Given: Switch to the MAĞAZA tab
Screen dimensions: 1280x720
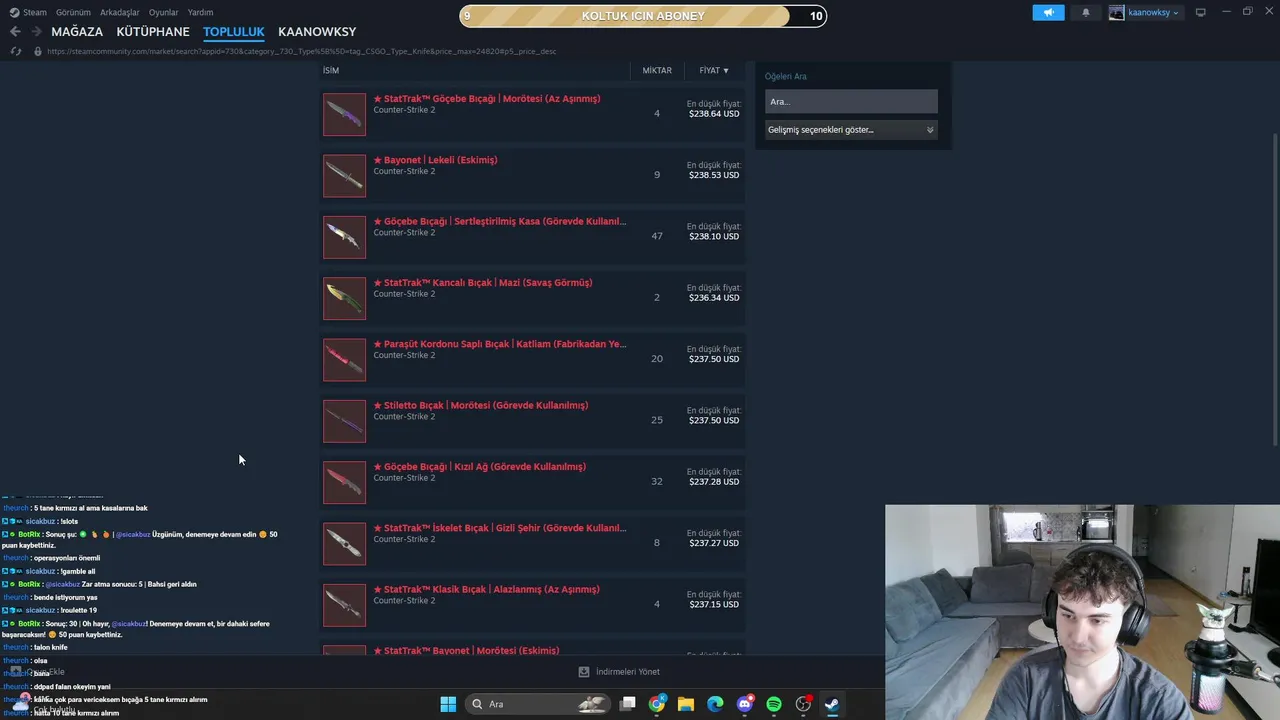Looking at the screenshot, I should [x=77, y=32].
